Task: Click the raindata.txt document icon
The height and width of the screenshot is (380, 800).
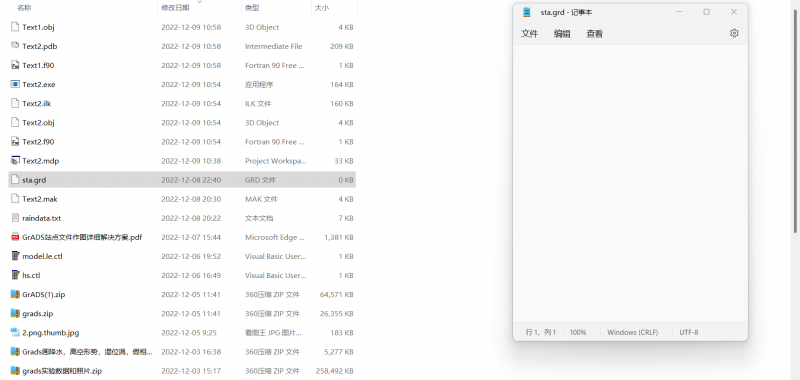Action: point(15,218)
